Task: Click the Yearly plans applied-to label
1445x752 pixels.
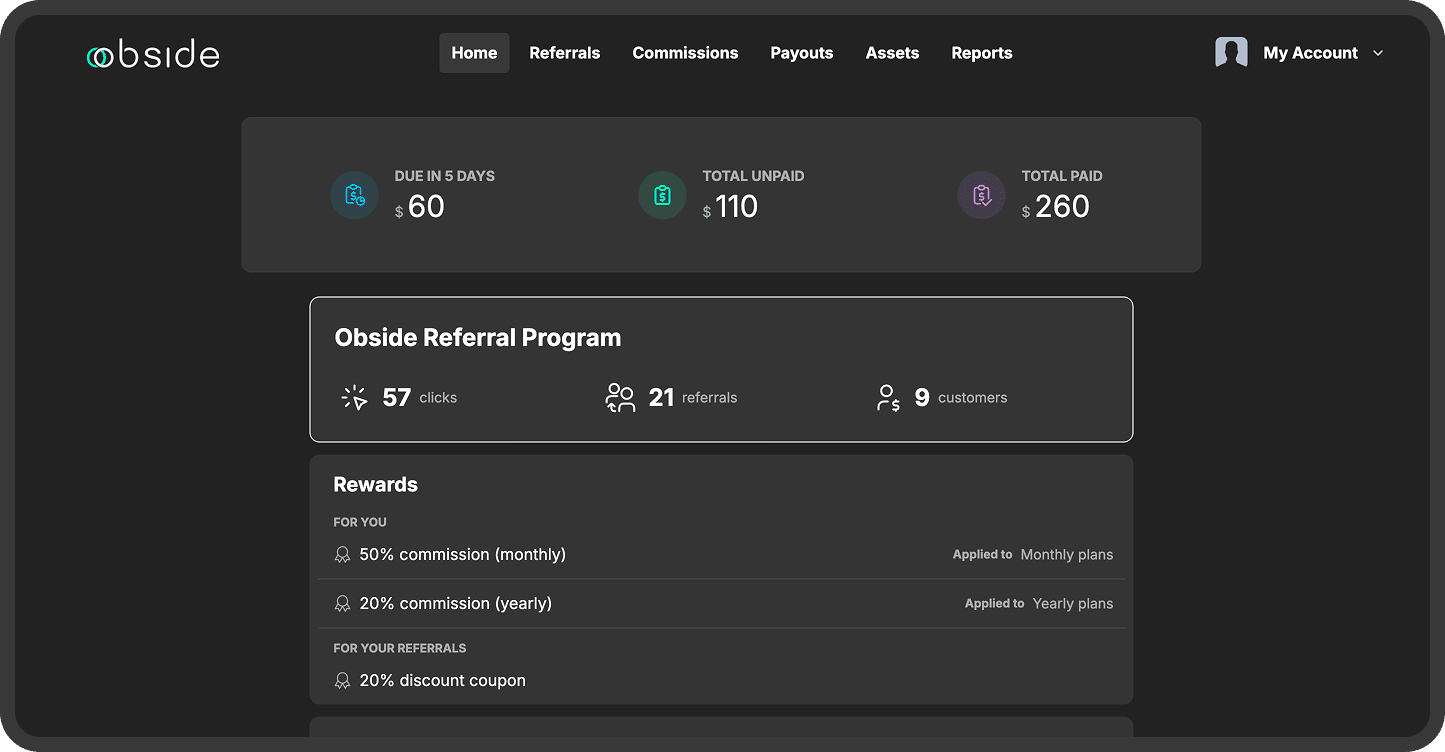Action: [1073, 603]
